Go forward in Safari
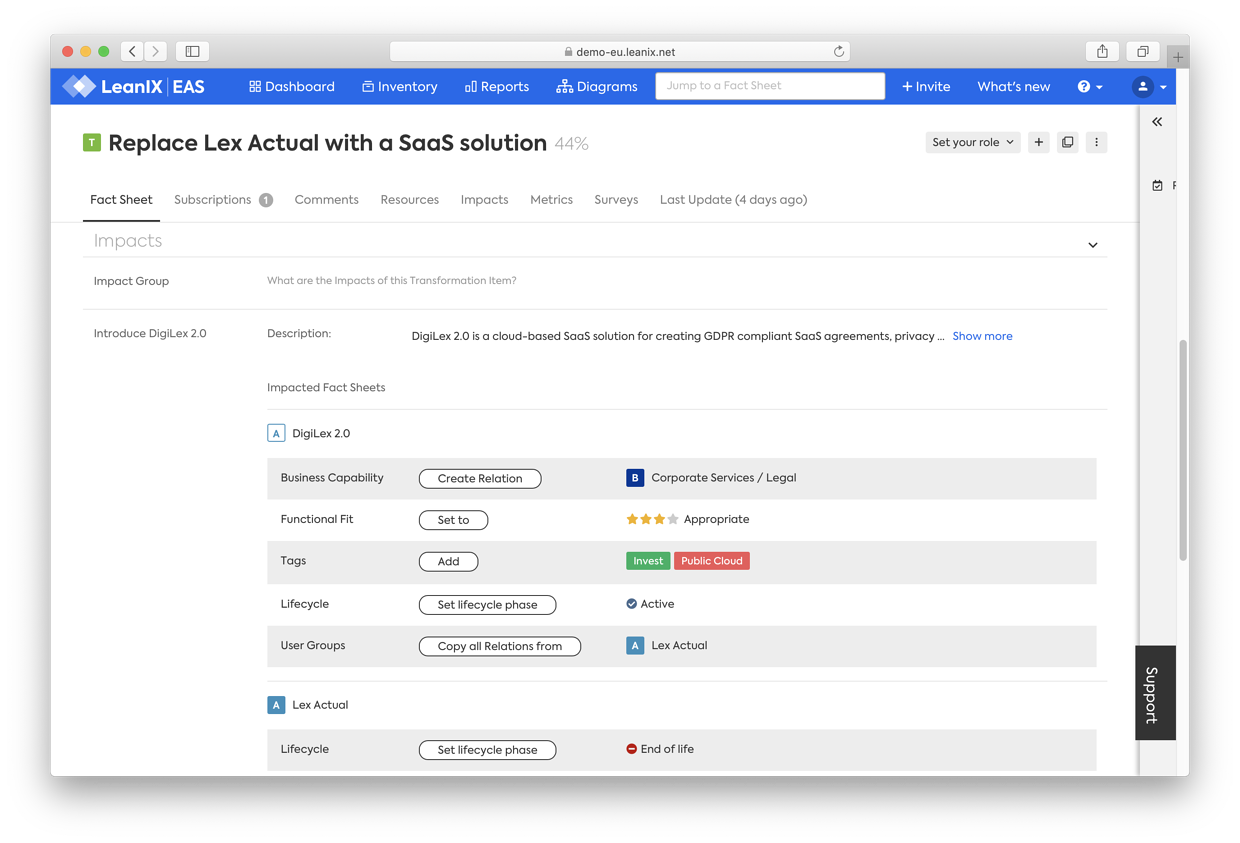This screenshot has height=843, width=1240. (x=156, y=51)
